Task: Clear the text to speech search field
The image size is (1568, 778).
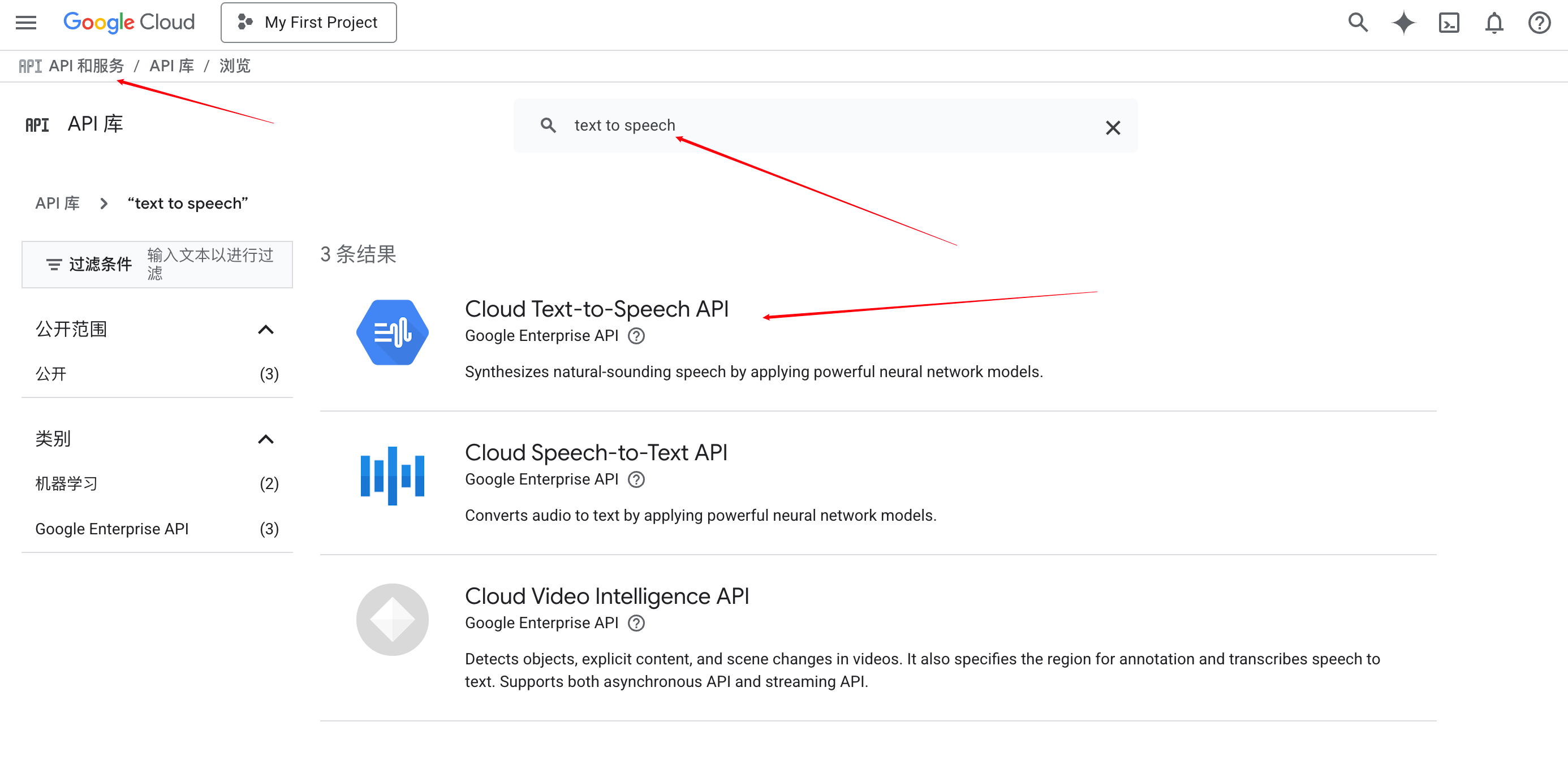Action: [x=1113, y=127]
